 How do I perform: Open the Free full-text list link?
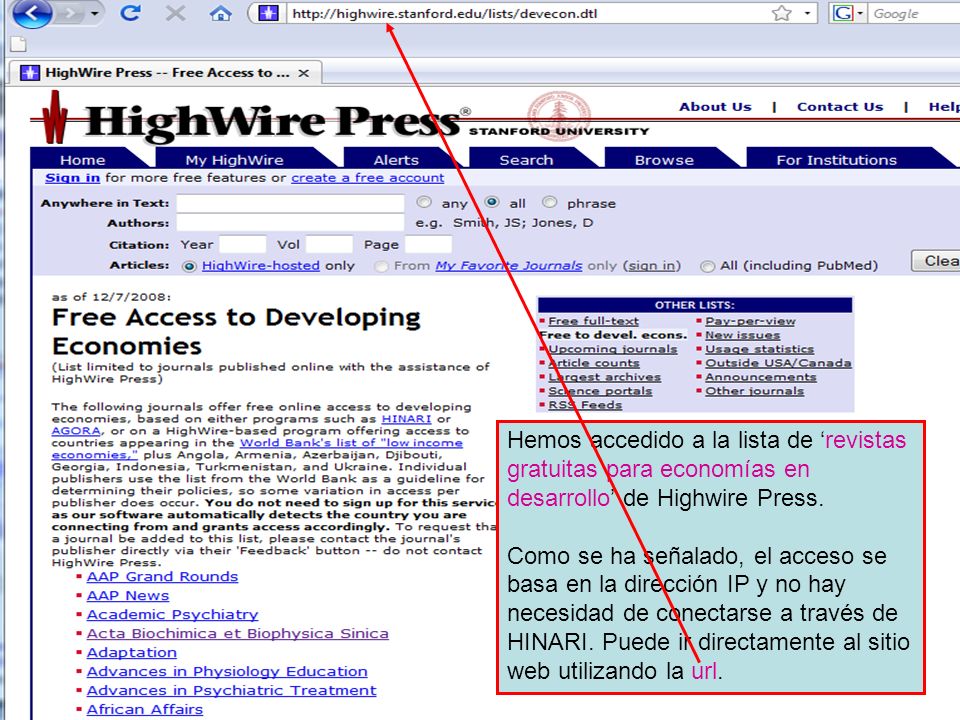(x=593, y=321)
